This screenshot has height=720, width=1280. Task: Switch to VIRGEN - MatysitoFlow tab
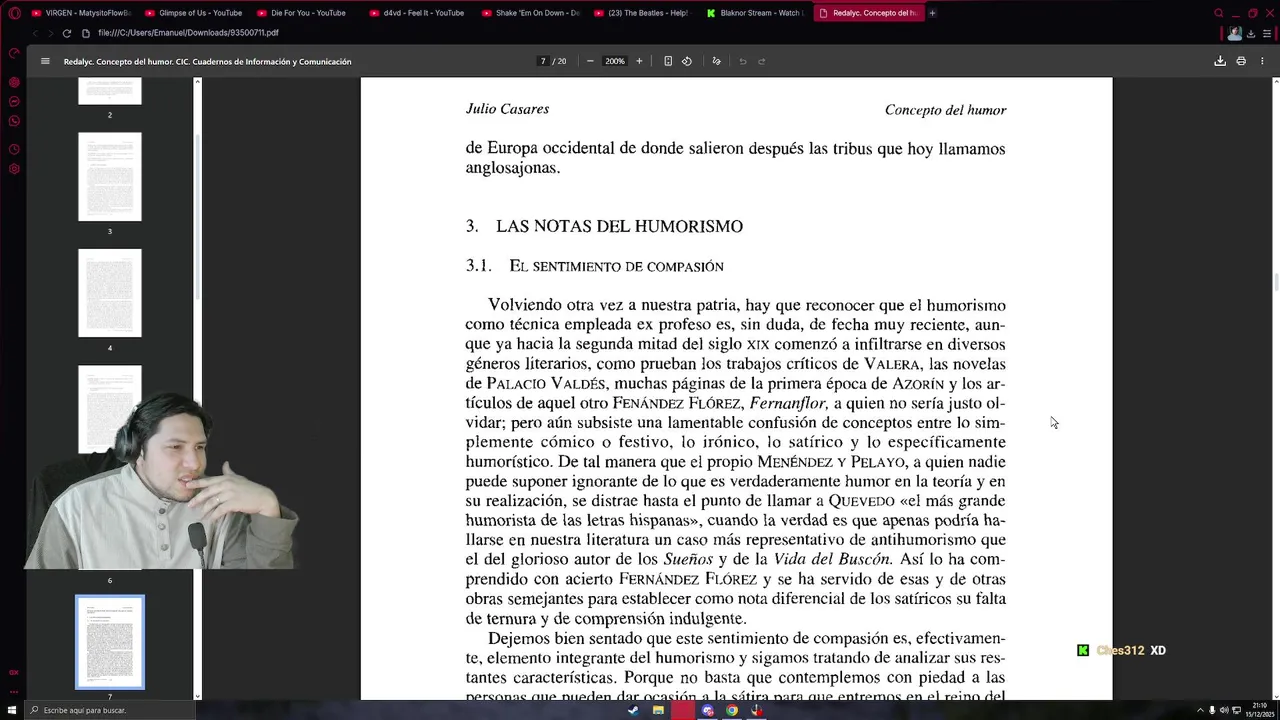[x=81, y=13]
